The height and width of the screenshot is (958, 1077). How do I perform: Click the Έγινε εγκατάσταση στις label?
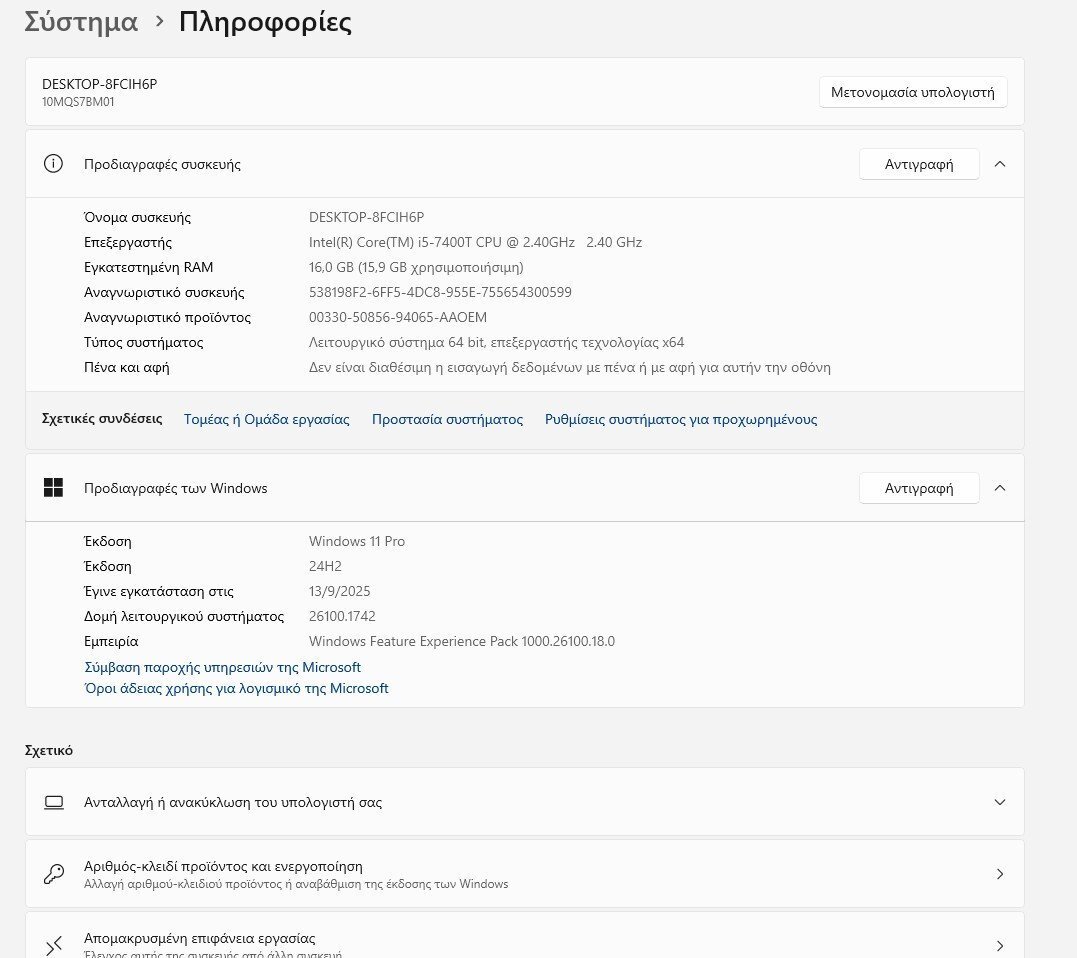point(159,591)
